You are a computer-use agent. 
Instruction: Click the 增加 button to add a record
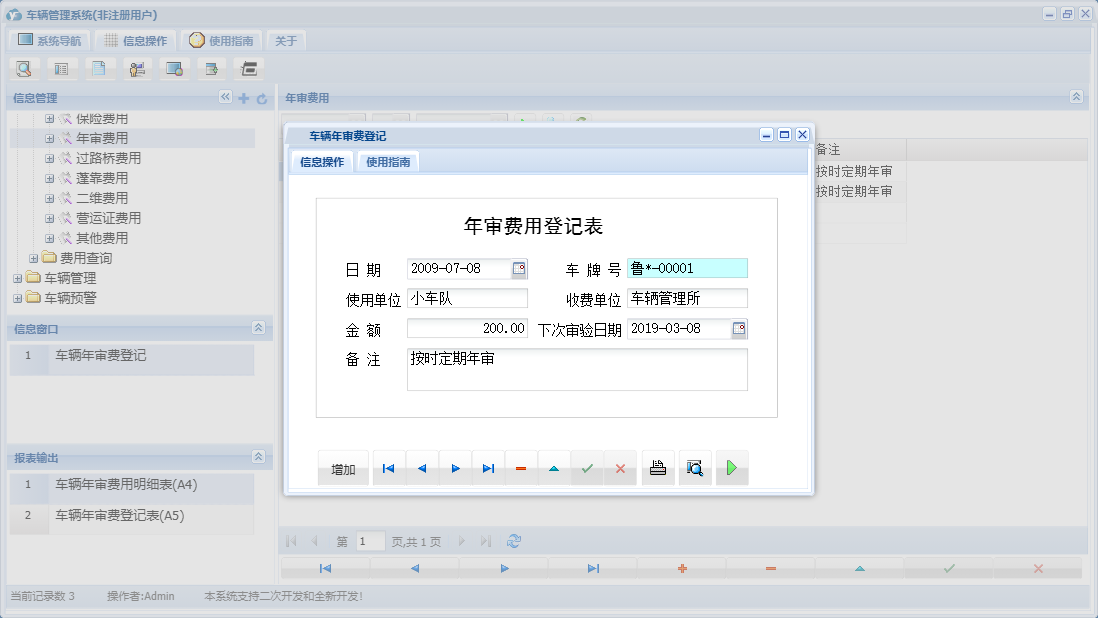coord(343,467)
